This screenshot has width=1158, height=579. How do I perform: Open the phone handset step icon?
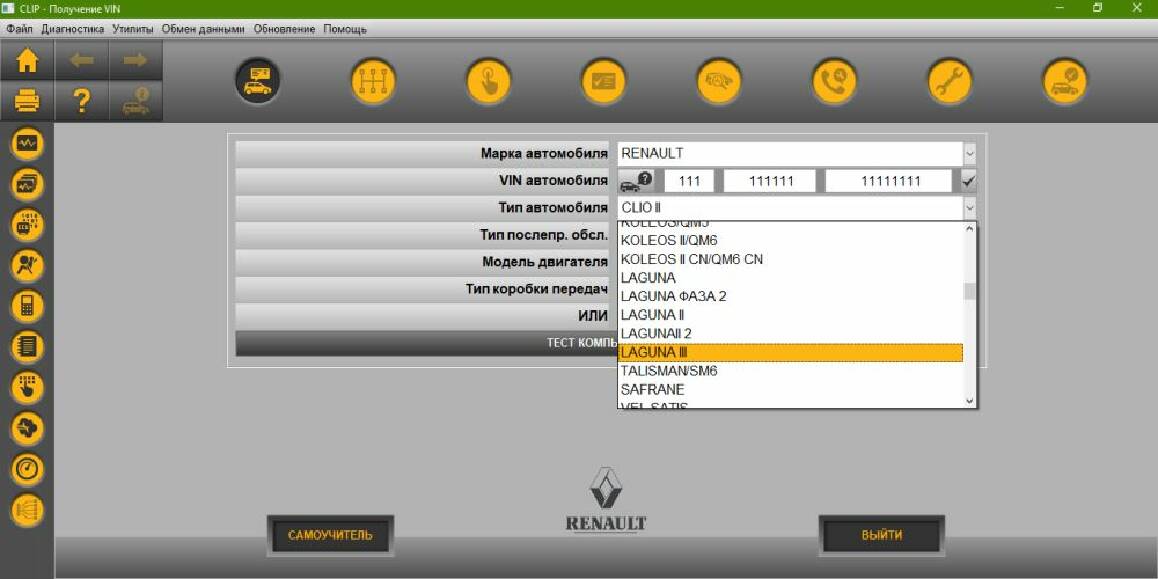[x=834, y=81]
